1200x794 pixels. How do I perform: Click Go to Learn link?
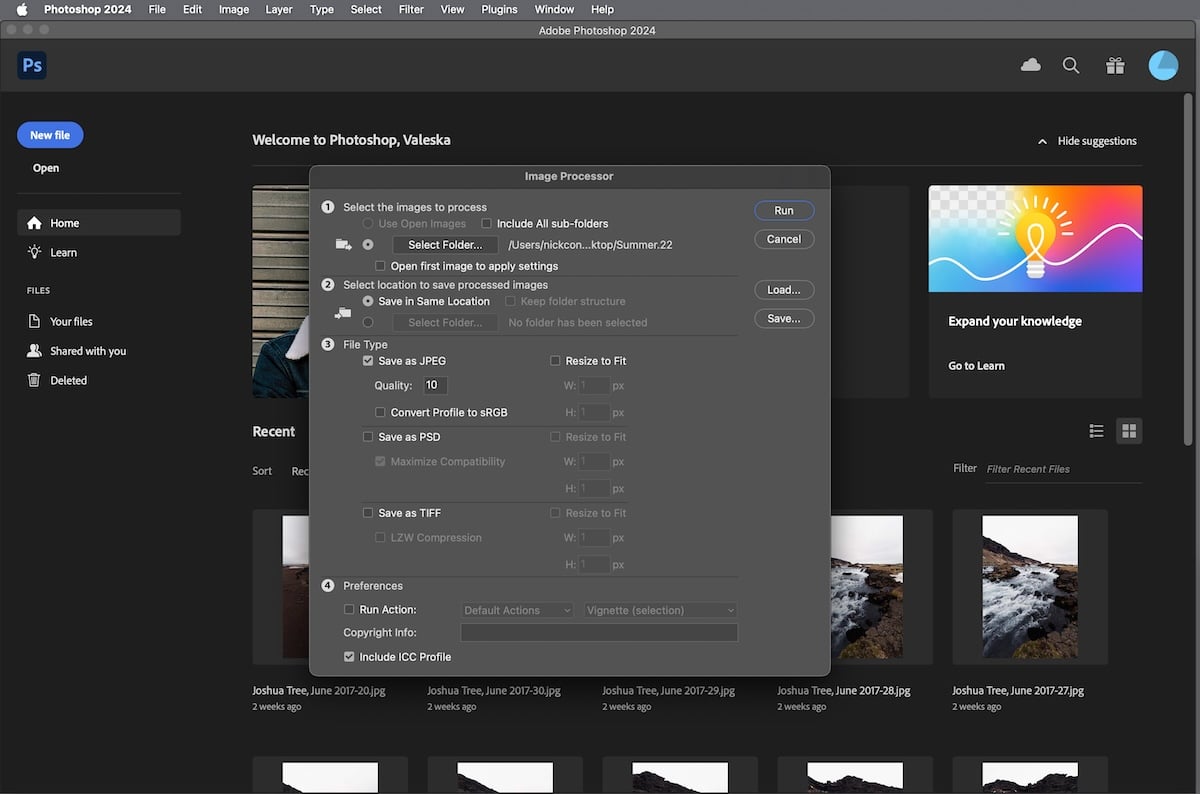976,365
